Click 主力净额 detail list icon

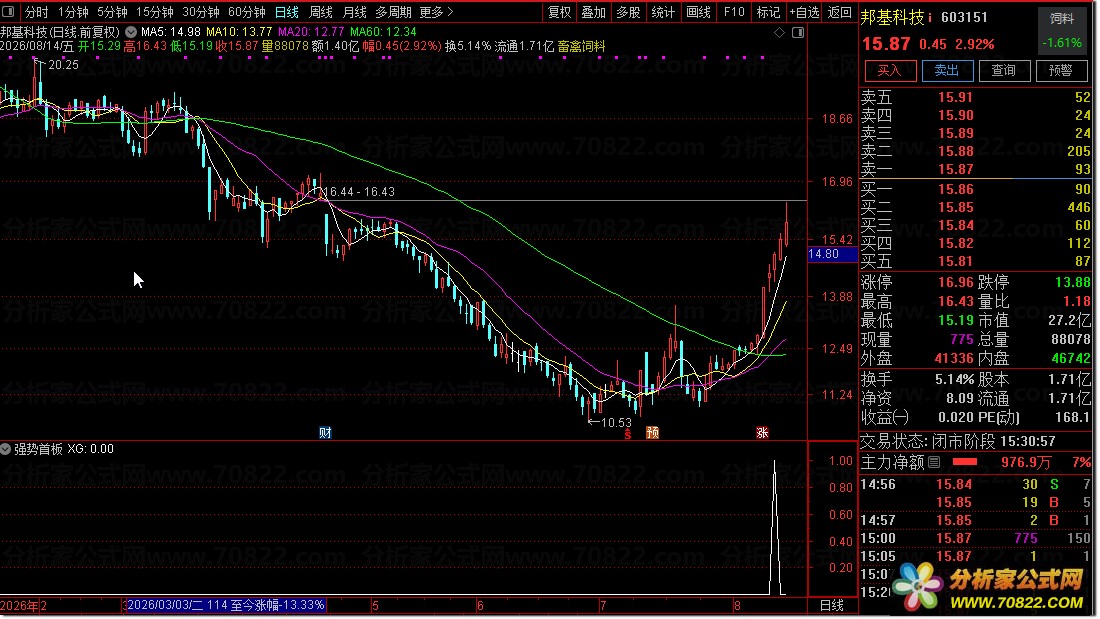pos(934,462)
